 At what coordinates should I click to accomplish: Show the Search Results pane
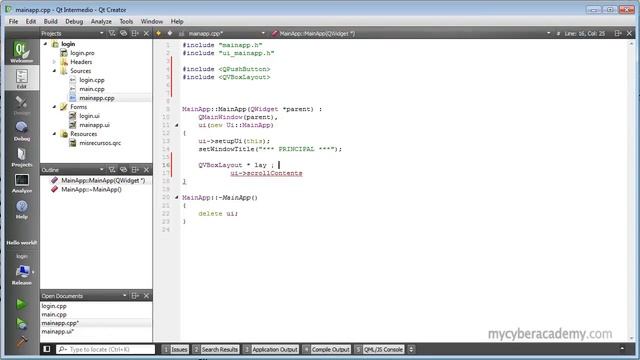216,349
